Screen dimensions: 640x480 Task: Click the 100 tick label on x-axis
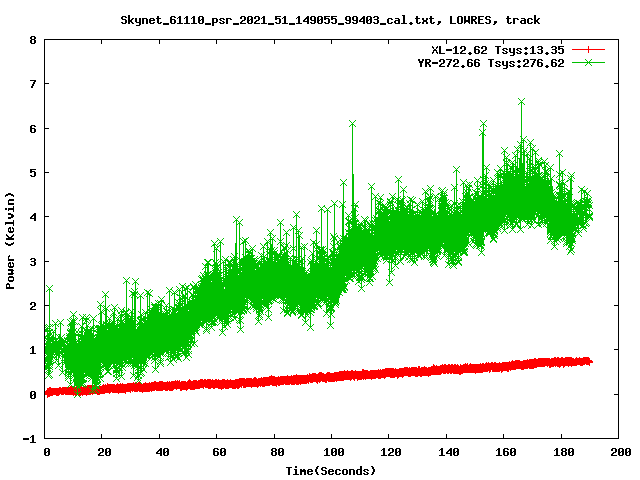(332, 452)
